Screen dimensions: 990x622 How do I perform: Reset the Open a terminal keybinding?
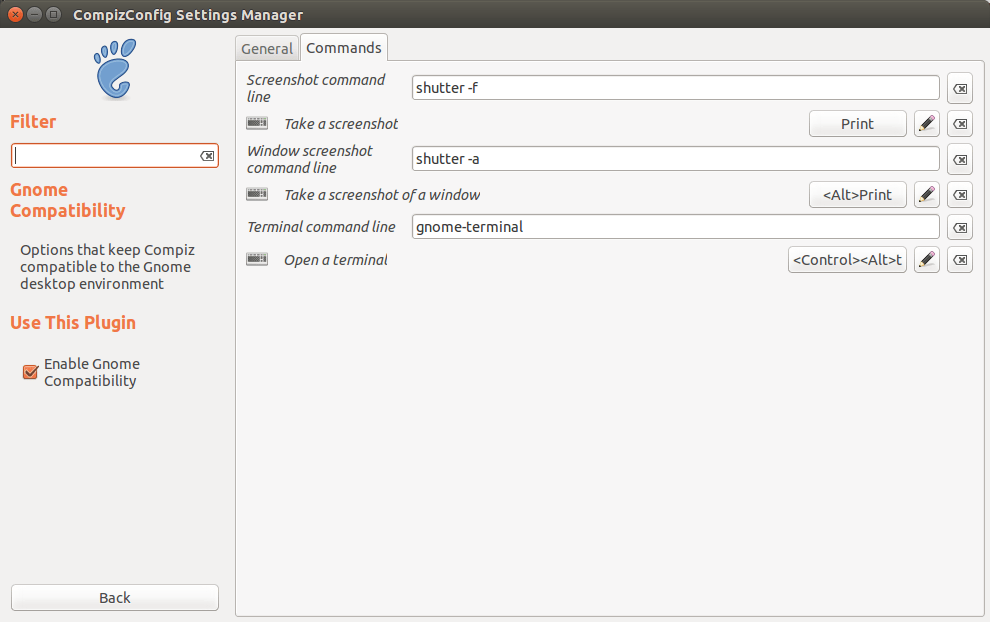coord(959,260)
